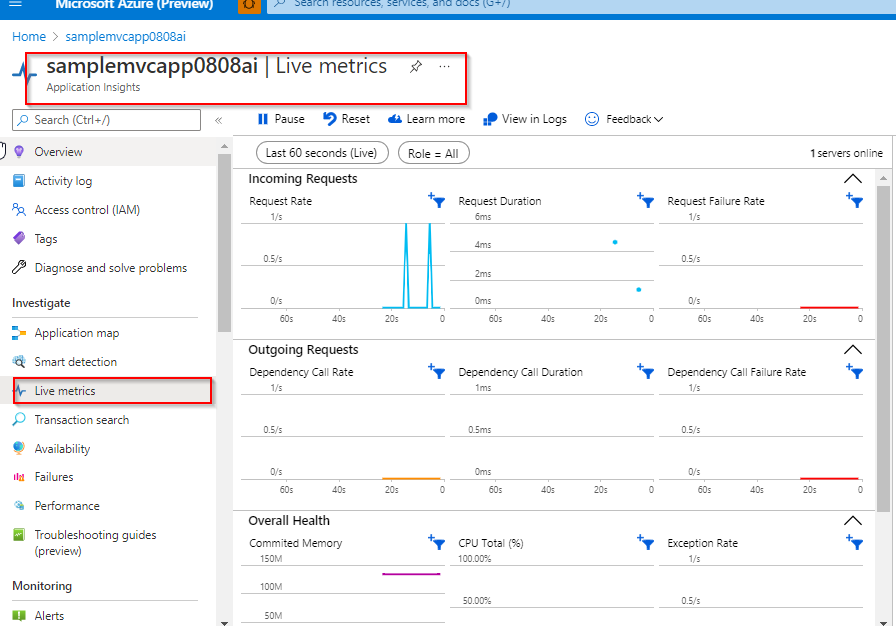This screenshot has width=896, height=626.
Task: Click the preview bug icon in header
Action: point(249,5)
